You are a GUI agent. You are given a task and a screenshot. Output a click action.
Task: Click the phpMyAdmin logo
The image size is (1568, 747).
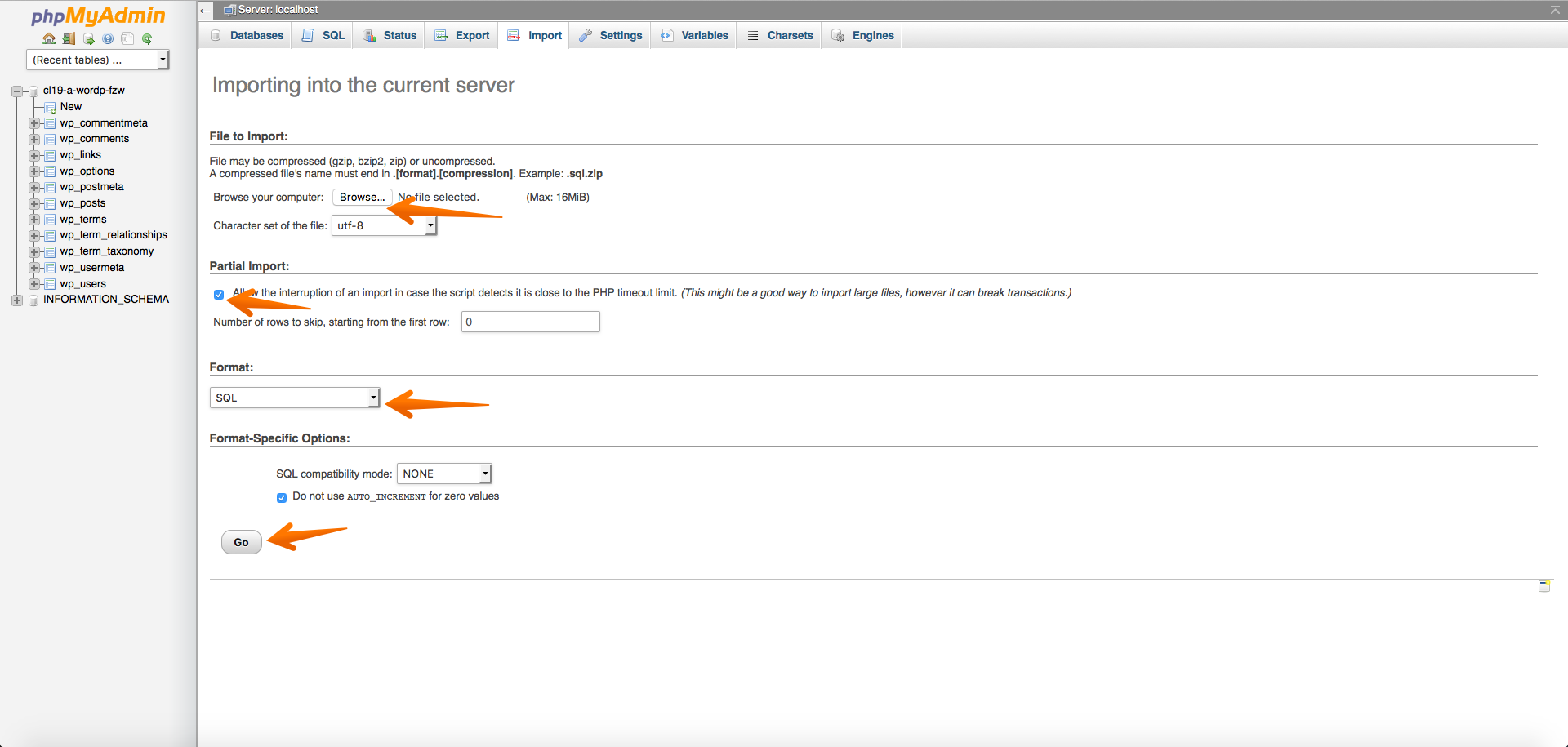[98, 16]
